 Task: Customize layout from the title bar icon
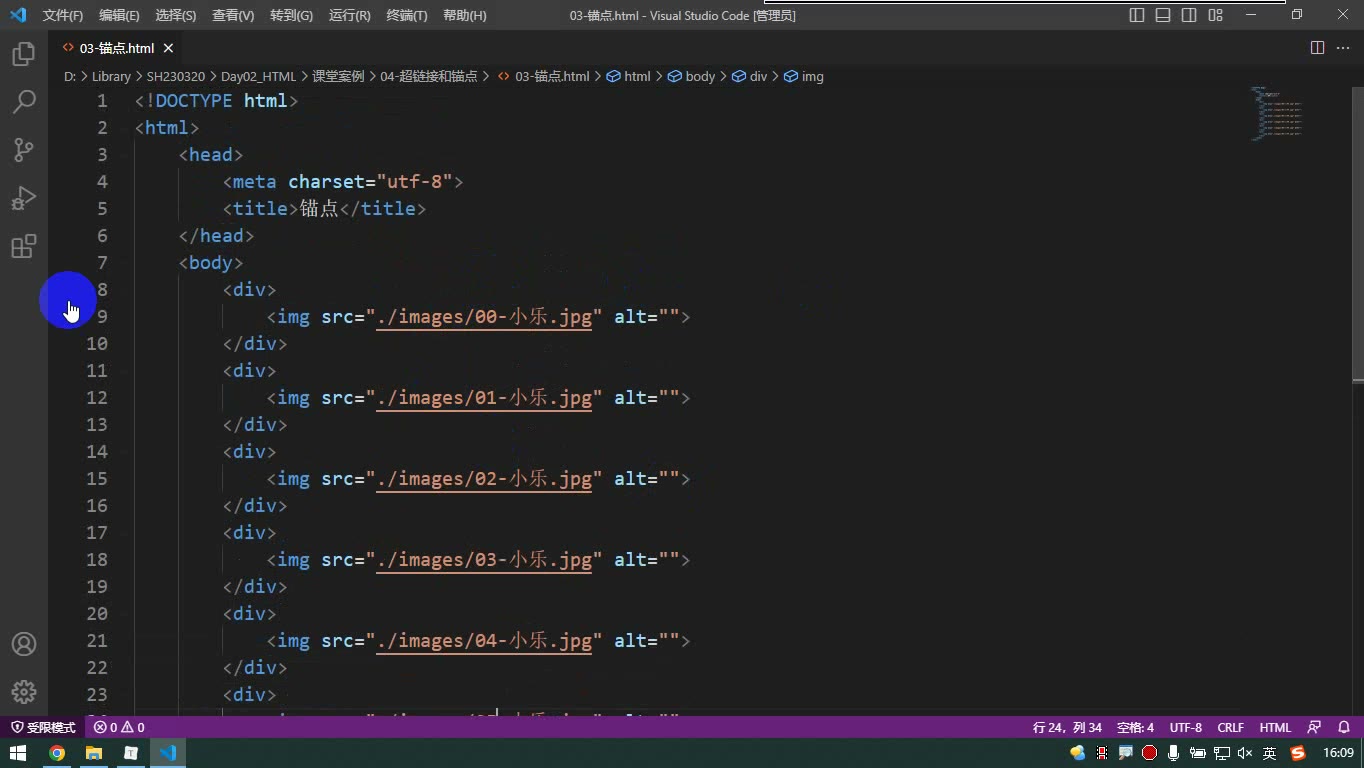1215,15
